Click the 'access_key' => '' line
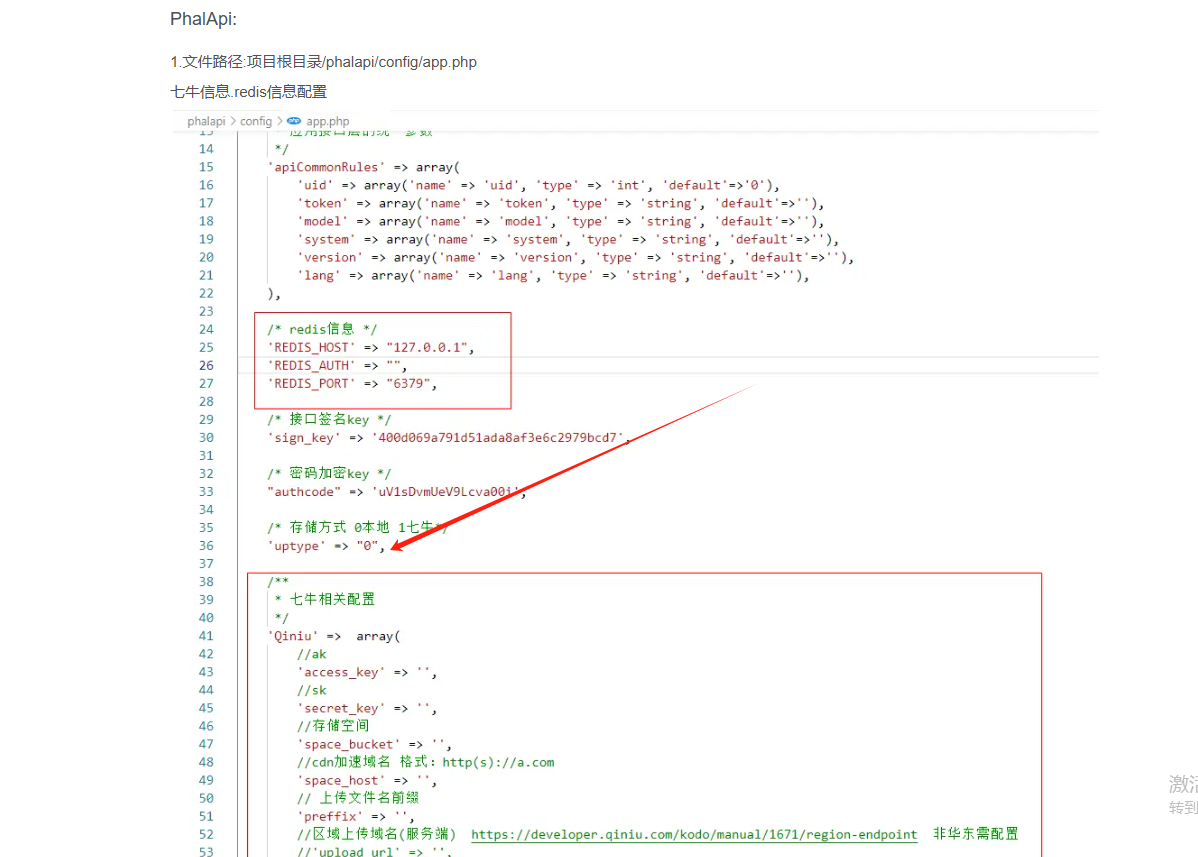The width and height of the screenshot is (1198, 857). click(x=367, y=672)
